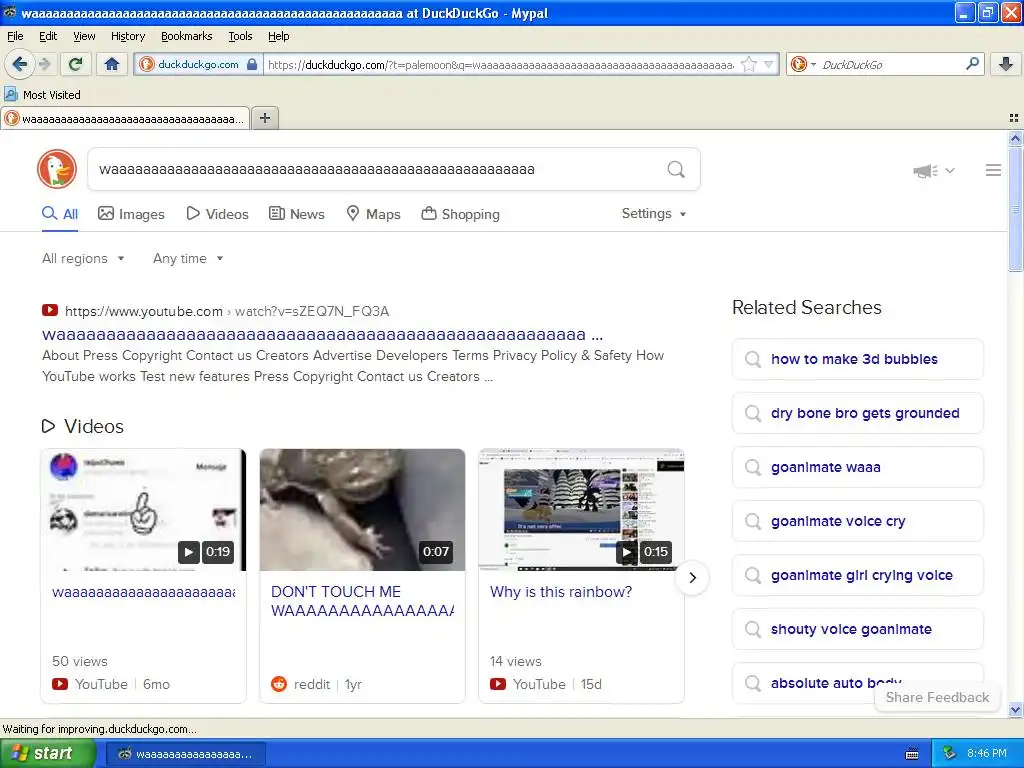Click the 0:07 reddit video thumbnail
Screen dimensions: 1024x768
pos(362,509)
